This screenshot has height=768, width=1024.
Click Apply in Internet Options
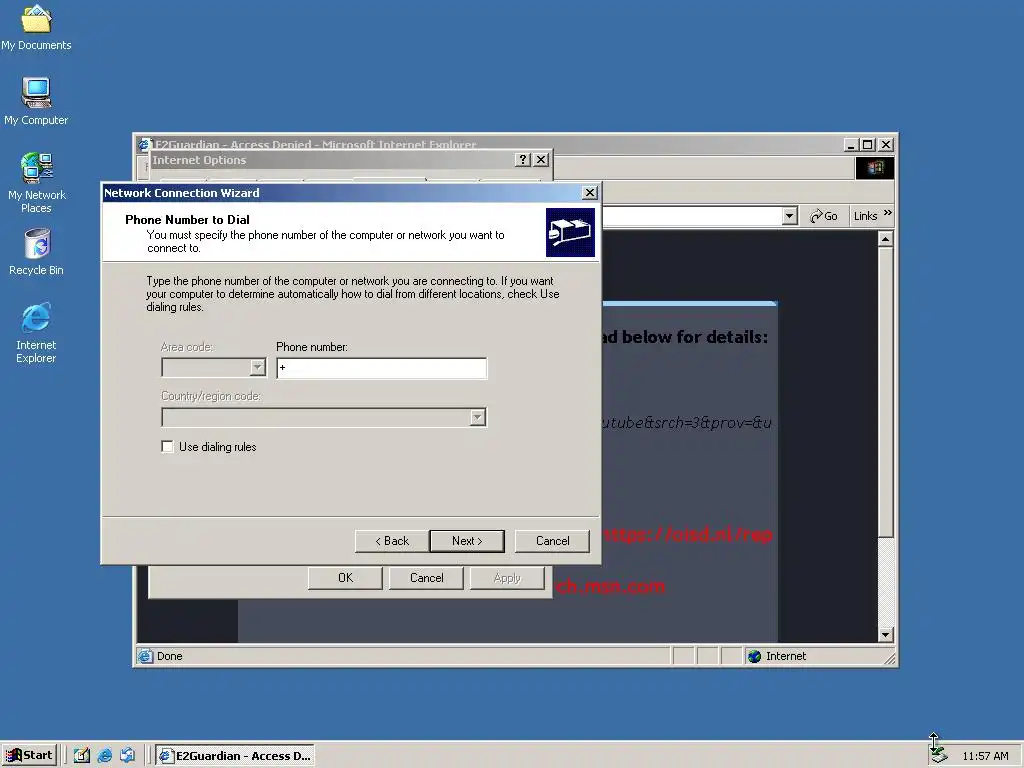[x=507, y=578]
